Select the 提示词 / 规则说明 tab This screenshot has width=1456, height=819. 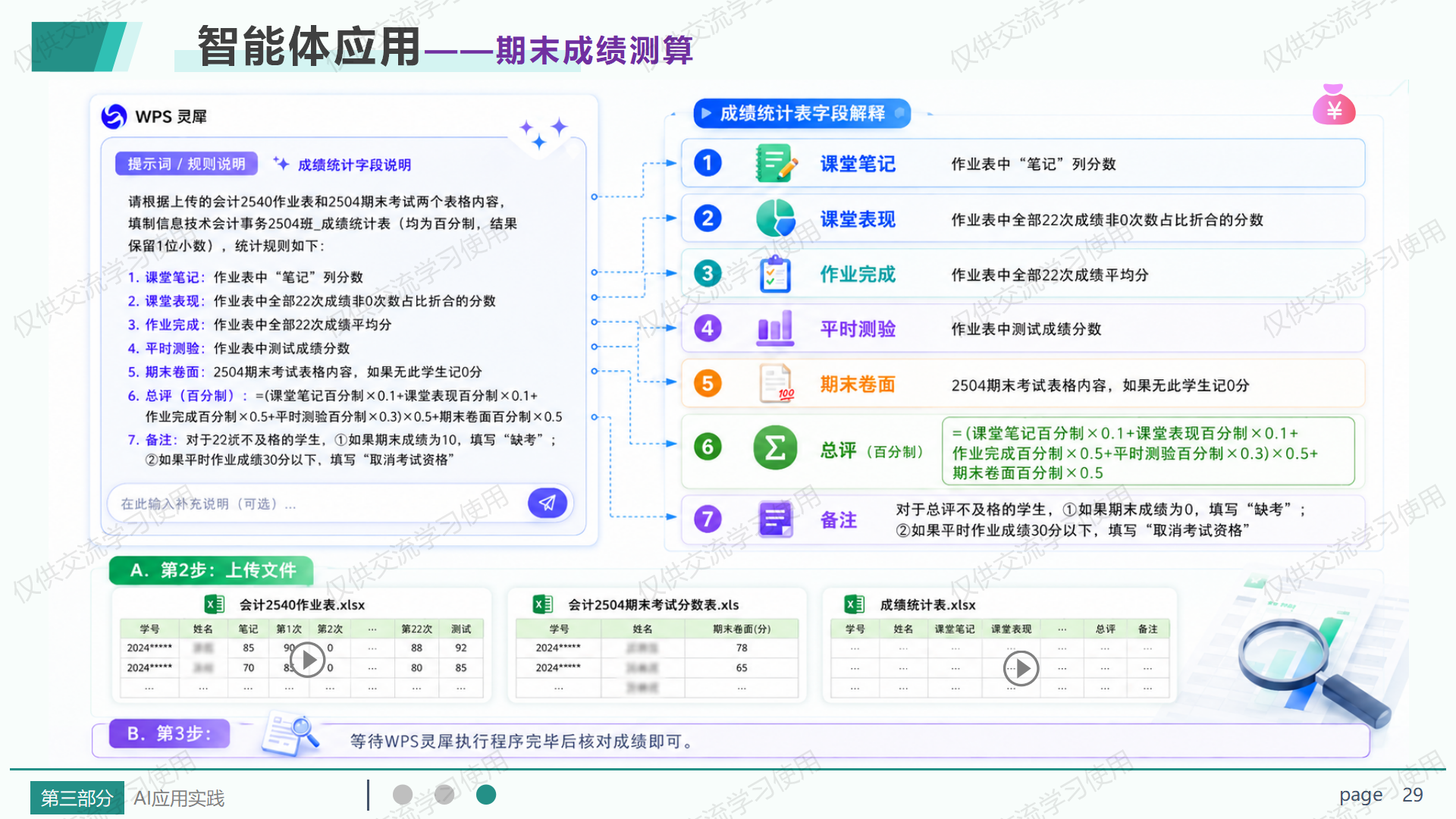pos(187,164)
